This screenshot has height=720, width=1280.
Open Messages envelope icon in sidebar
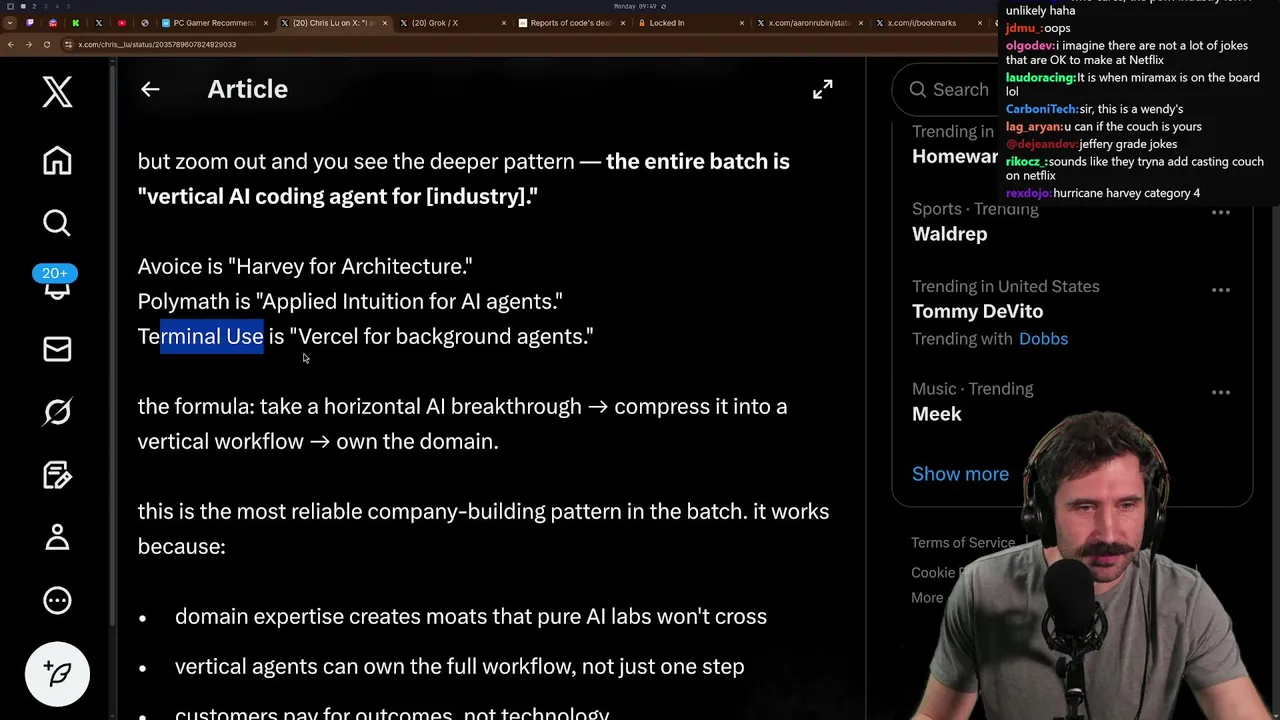[57, 349]
